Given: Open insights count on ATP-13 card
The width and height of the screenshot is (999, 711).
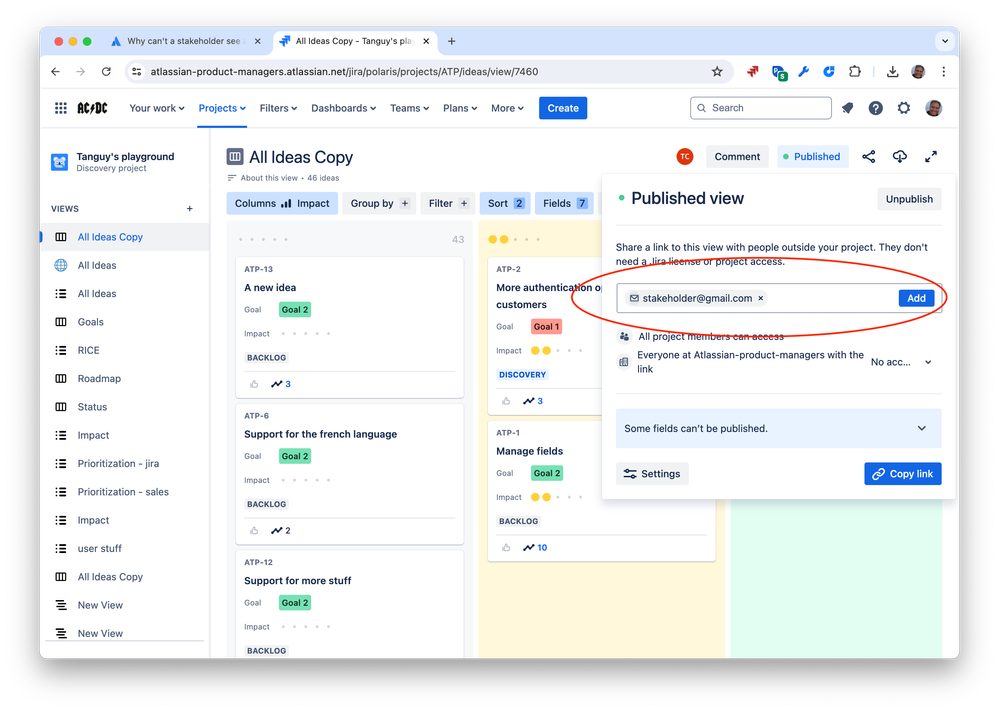Looking at the screenshot, I should 281,384.
